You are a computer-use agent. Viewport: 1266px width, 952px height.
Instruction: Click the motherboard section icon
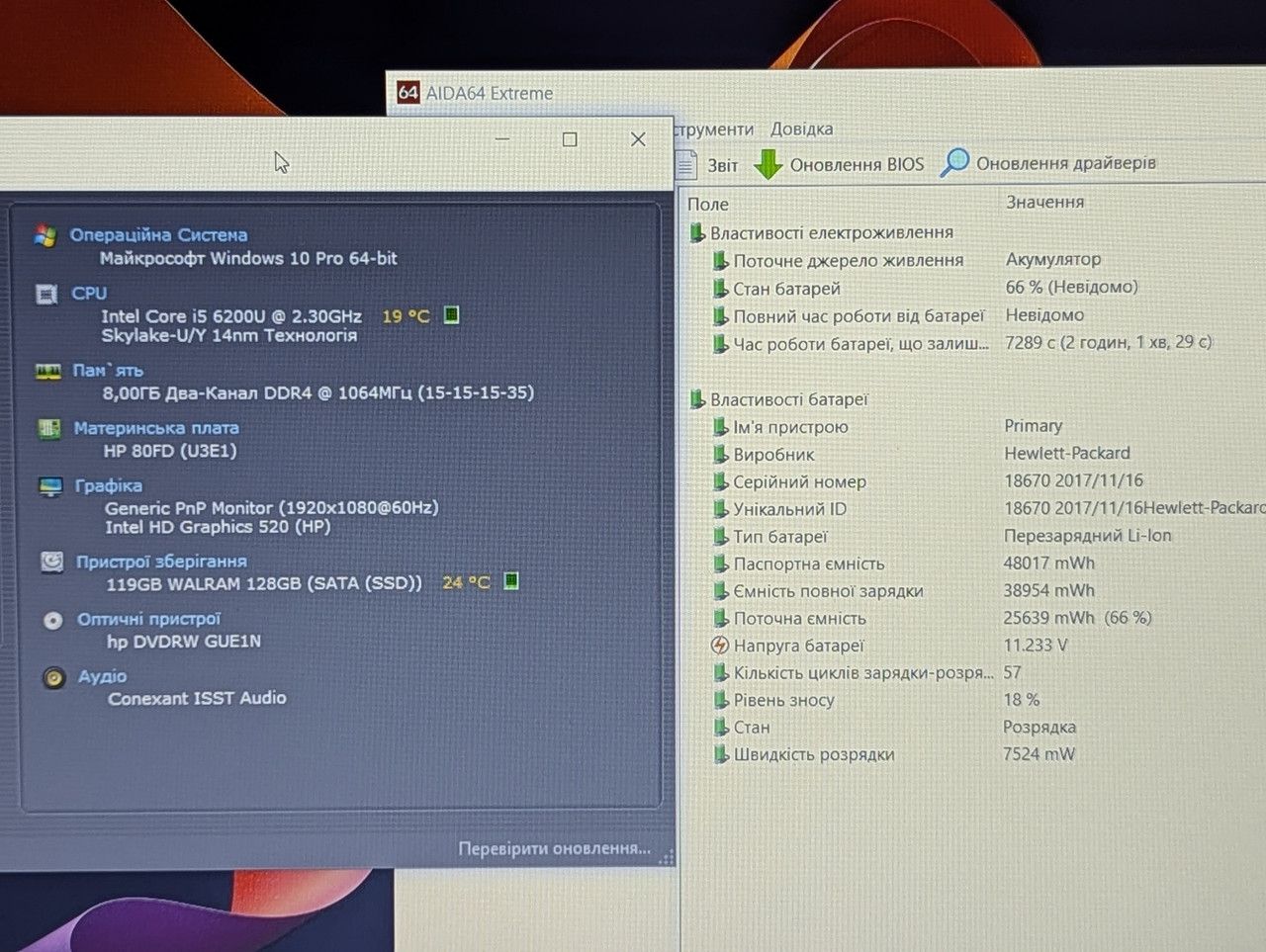click(49, 428)
